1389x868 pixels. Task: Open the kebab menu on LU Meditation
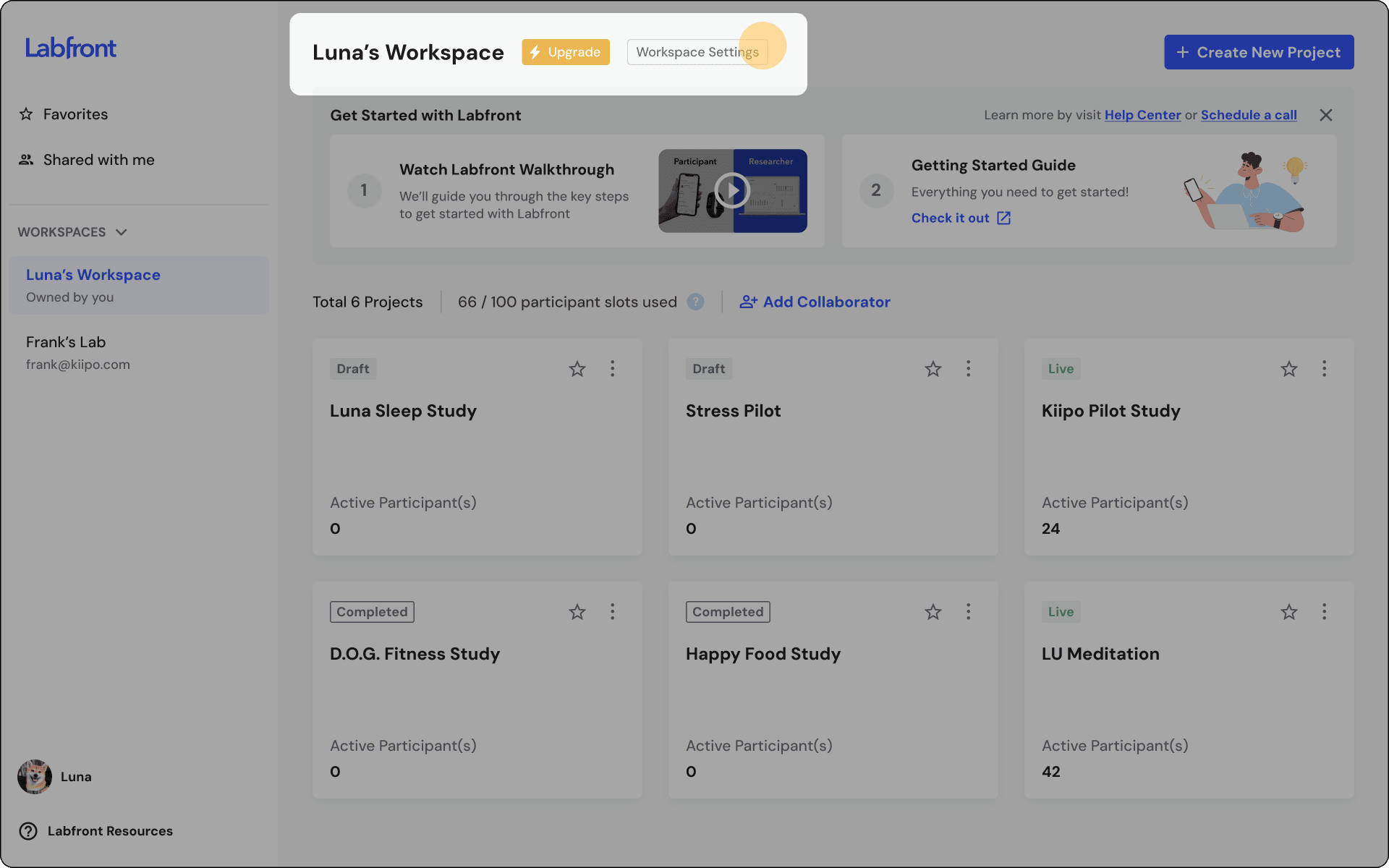pos(1324,612)
